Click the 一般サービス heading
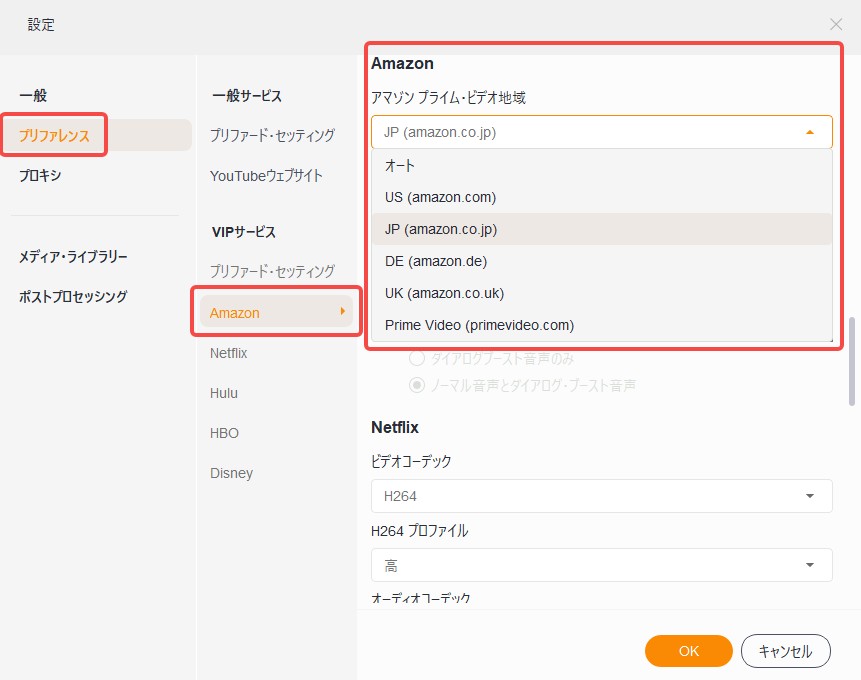The image size is (861, 680). [x=247, y=96]
